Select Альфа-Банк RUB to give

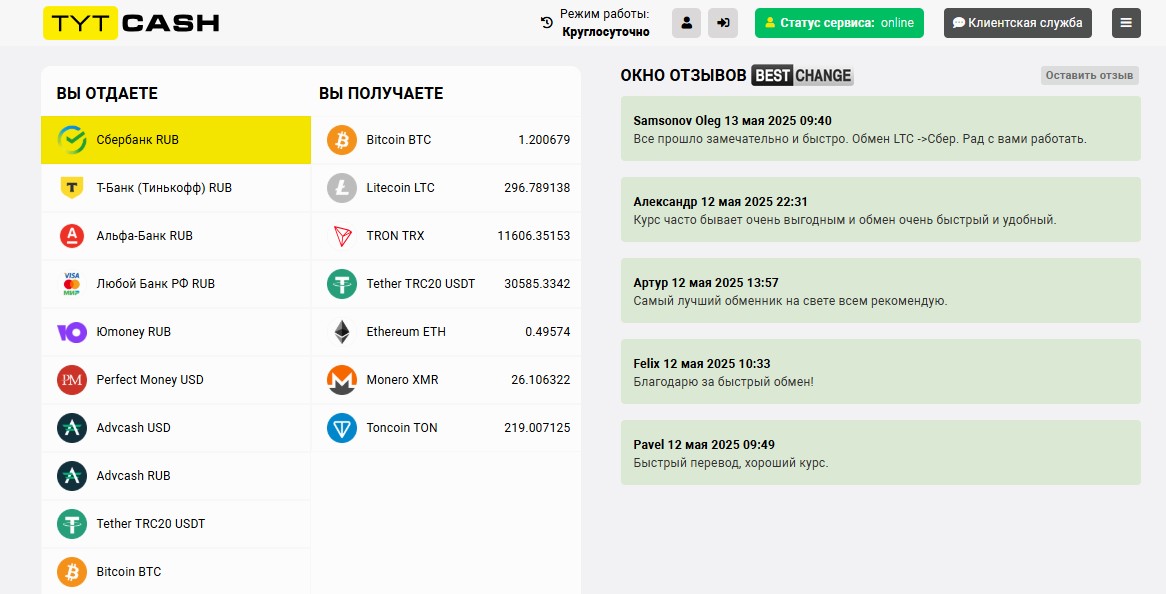coord(175,236)
